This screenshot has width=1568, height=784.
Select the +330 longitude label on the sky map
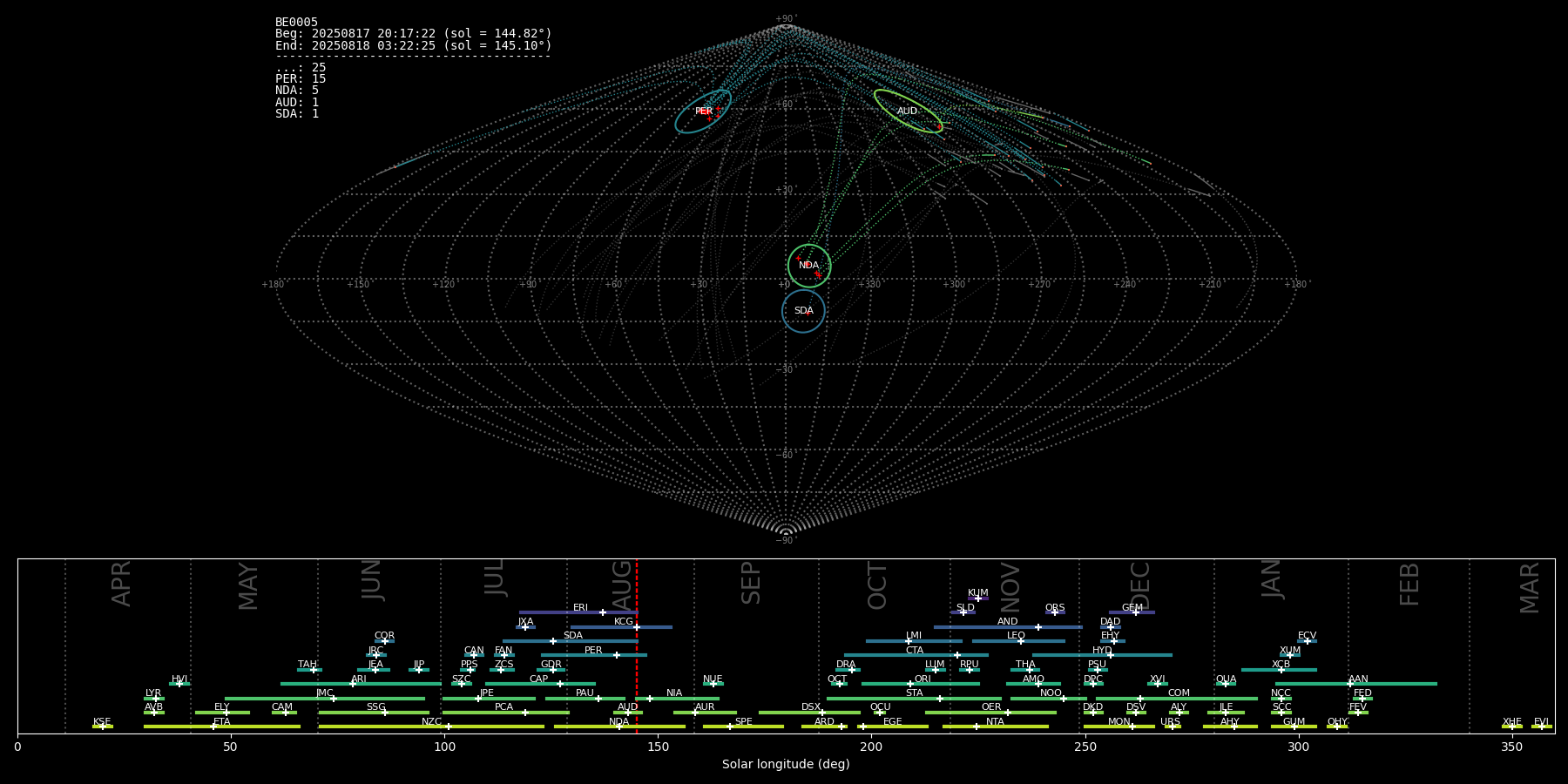coord(869,285)
